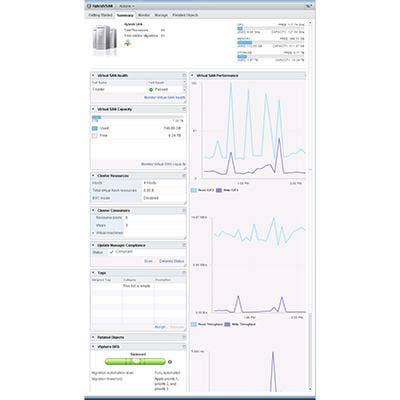Maximize the Cluster Resources portlet
The height and width of the screenshot is (400, 400).
(184, 175)
